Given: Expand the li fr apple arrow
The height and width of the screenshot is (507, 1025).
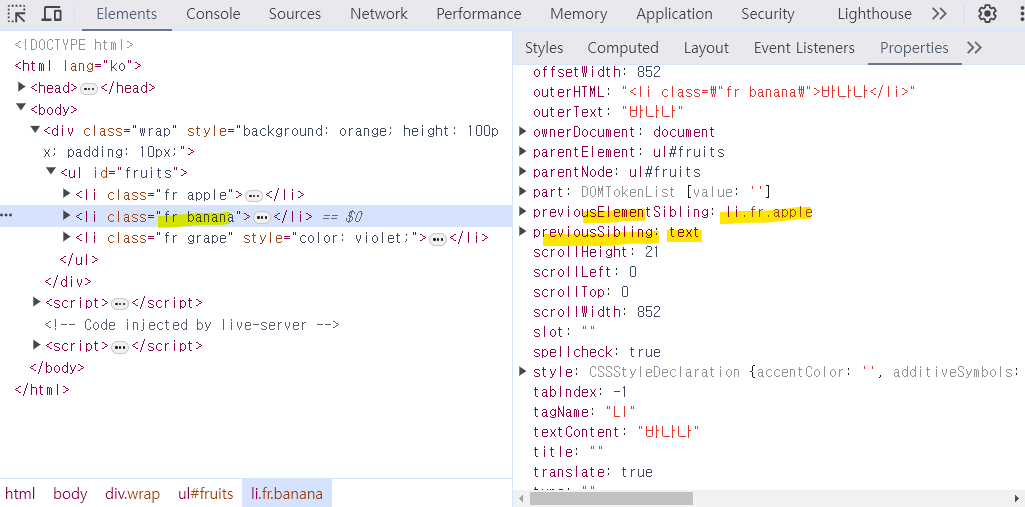Looking at the screenshot, I should click(67, 193).
